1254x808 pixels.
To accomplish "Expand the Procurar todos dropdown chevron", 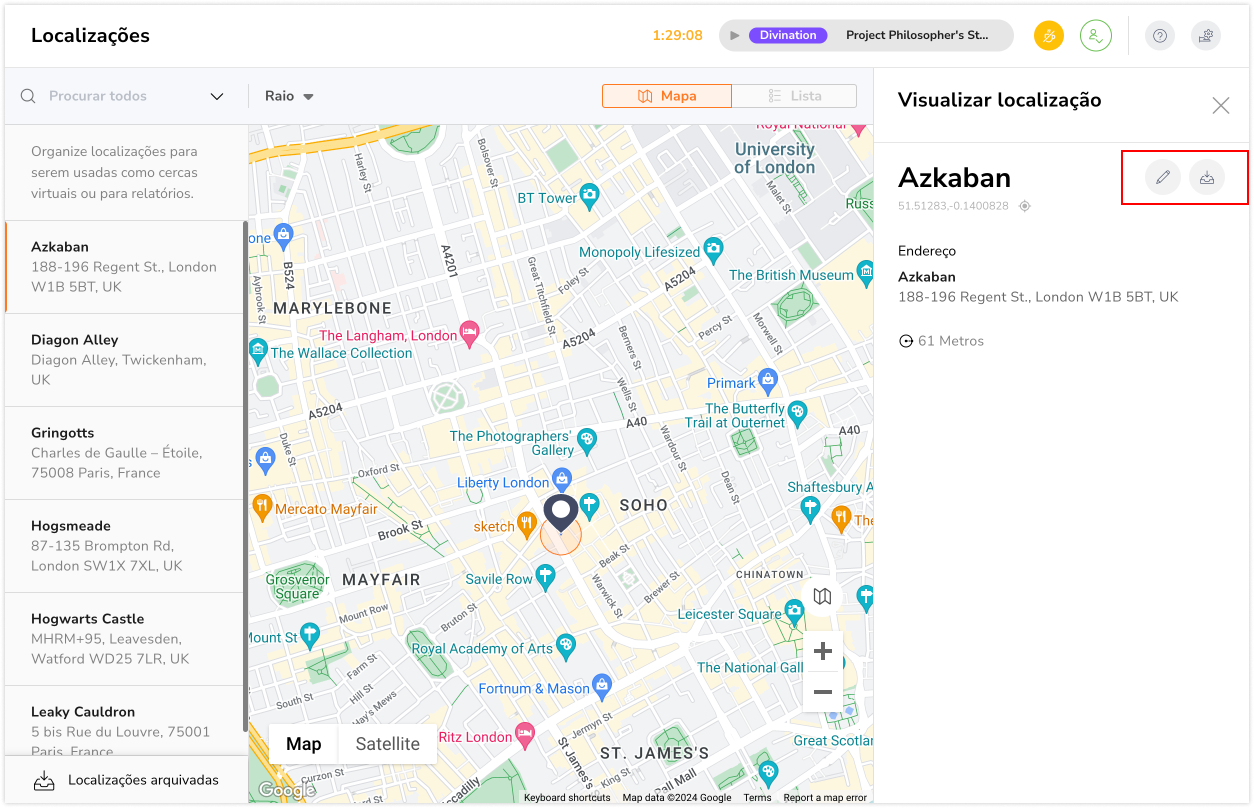I will click(217, 96).
